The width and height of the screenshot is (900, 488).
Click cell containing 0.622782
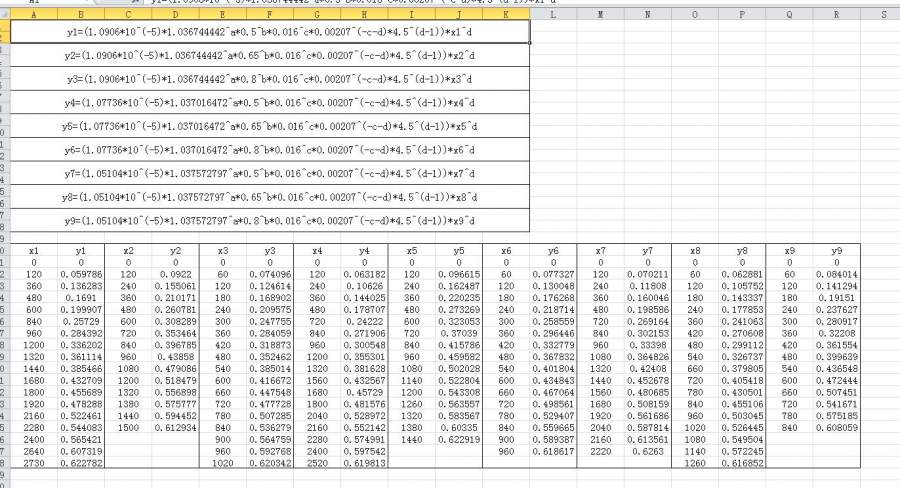(x=81, y=463)
